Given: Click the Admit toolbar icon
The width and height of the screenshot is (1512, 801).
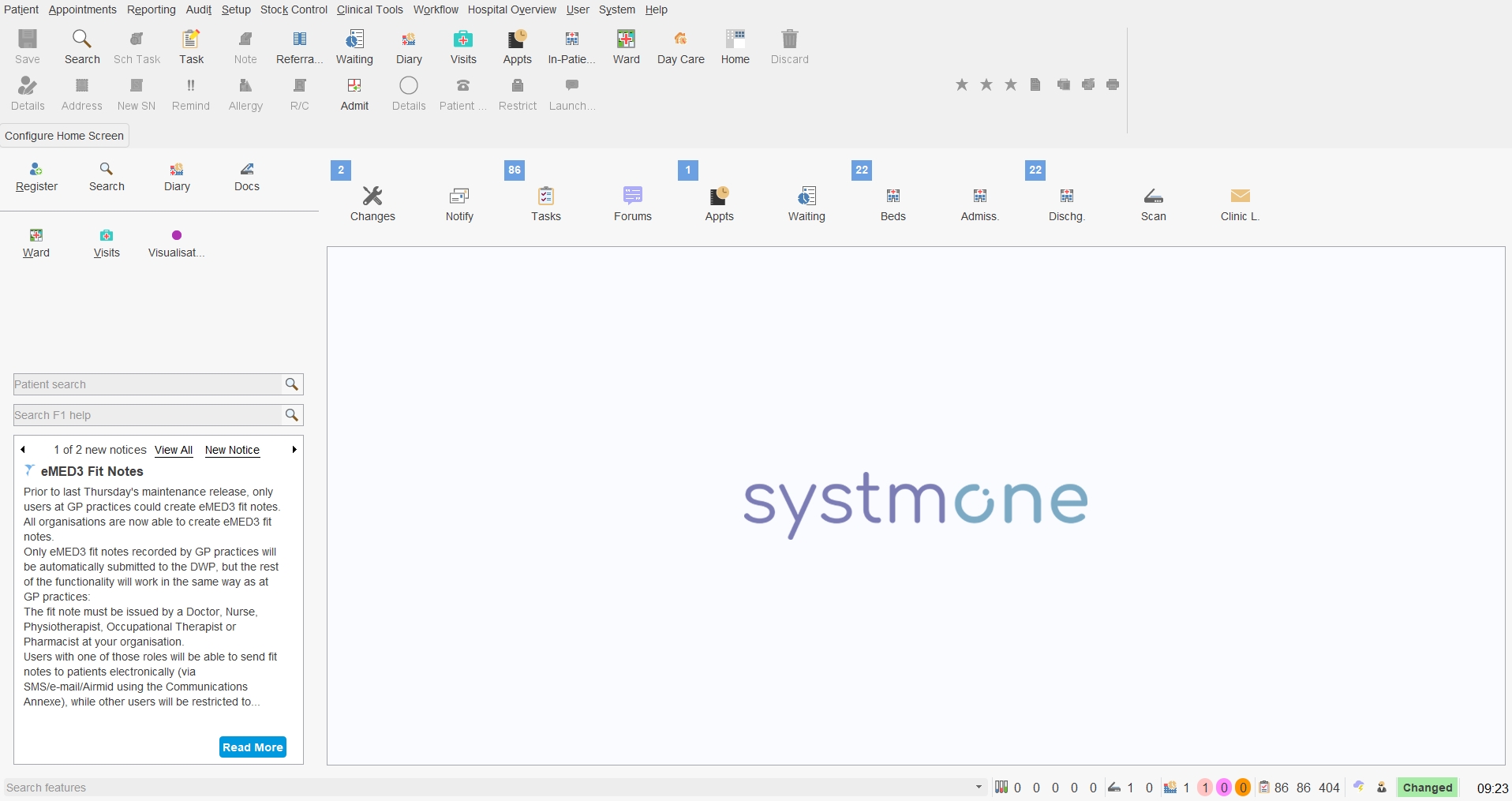Looking at the screenshot, I should (354, 93).
